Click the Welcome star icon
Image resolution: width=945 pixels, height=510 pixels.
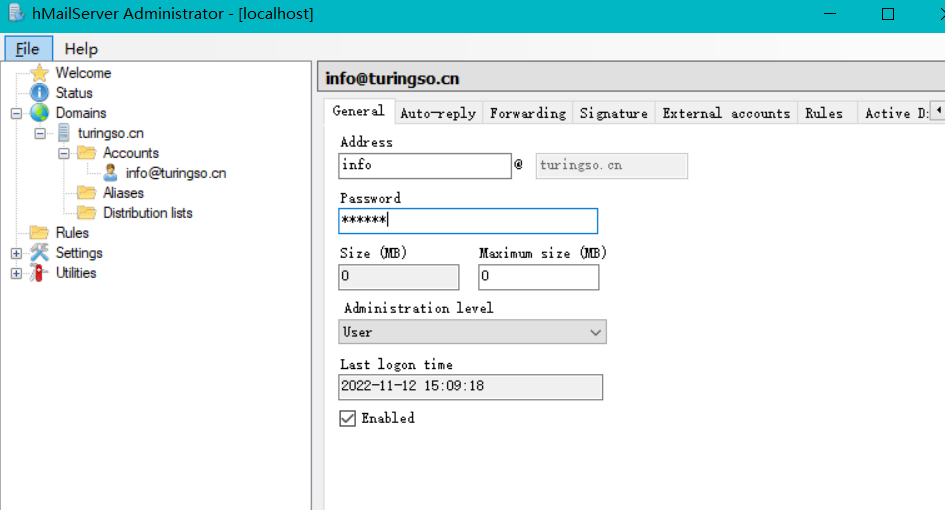pyautogui.click(x=40, y=73)
